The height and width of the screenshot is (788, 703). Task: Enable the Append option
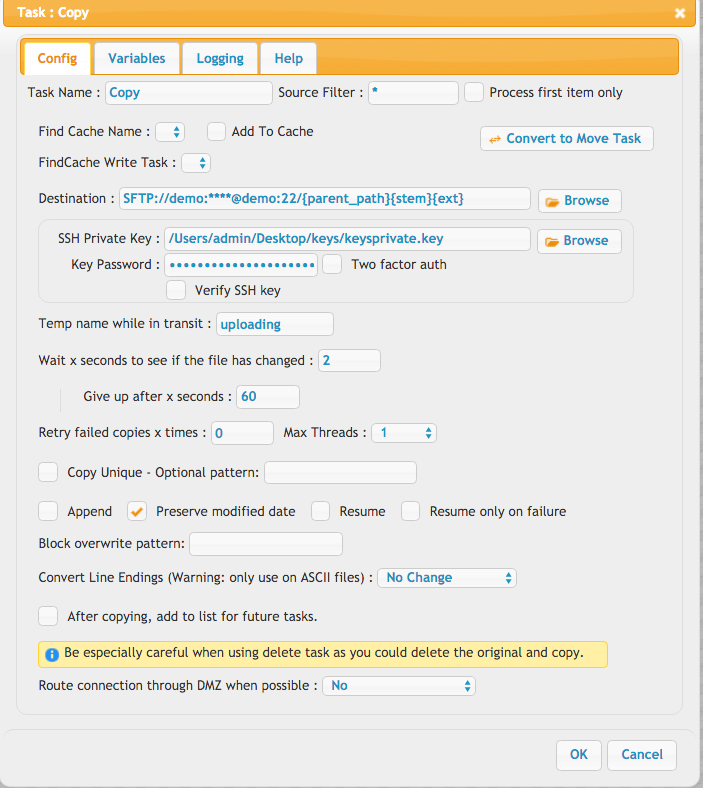48,512
